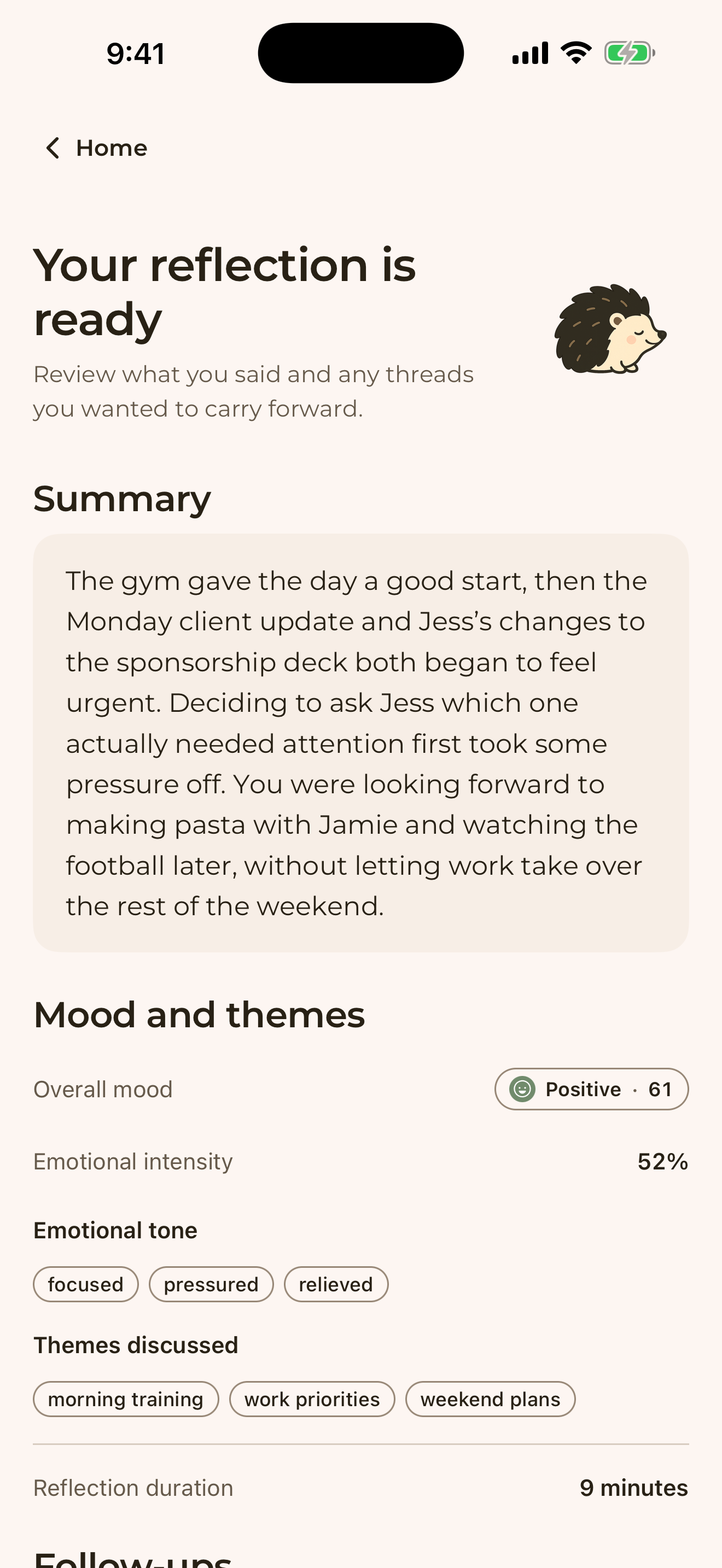
Task: Tap the 9:41 clock in status bar
Action: tap(136, 54)
